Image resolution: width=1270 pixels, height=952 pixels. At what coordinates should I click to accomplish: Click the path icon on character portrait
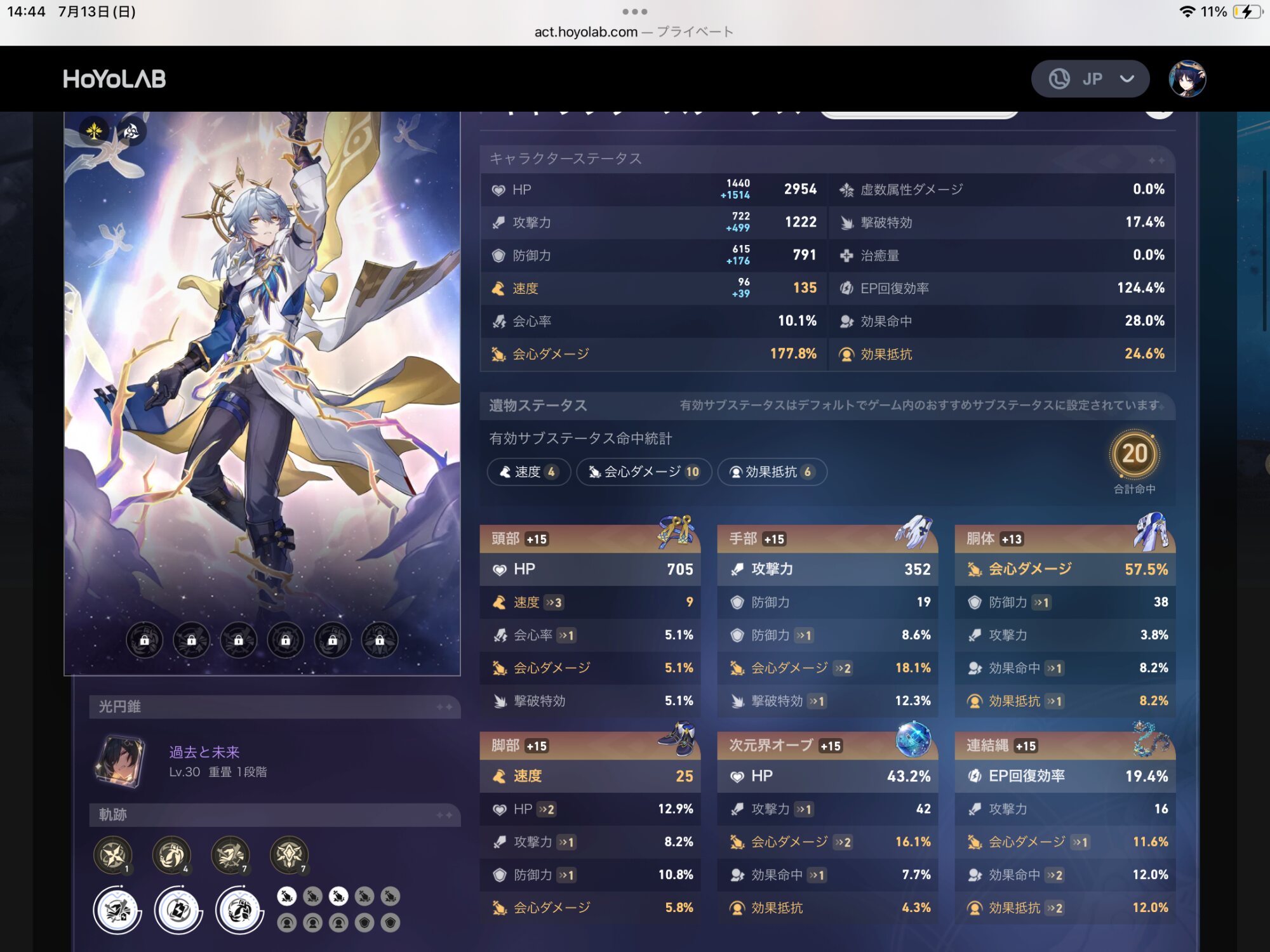pos(131,131)
